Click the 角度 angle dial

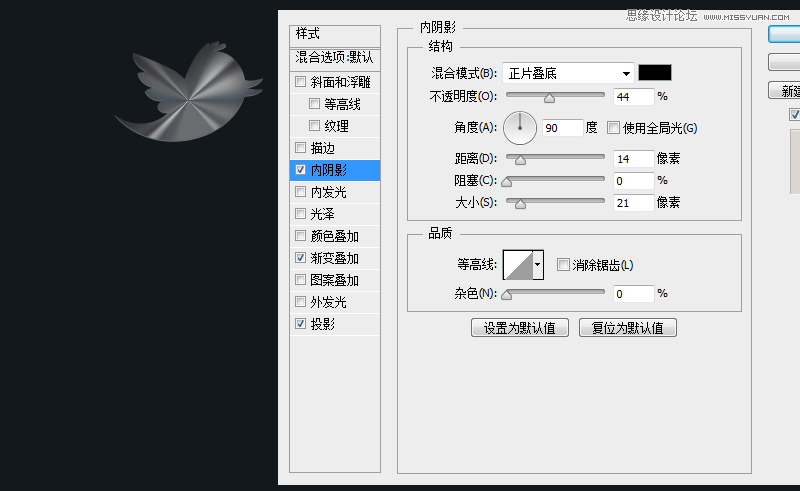[520, 128]
